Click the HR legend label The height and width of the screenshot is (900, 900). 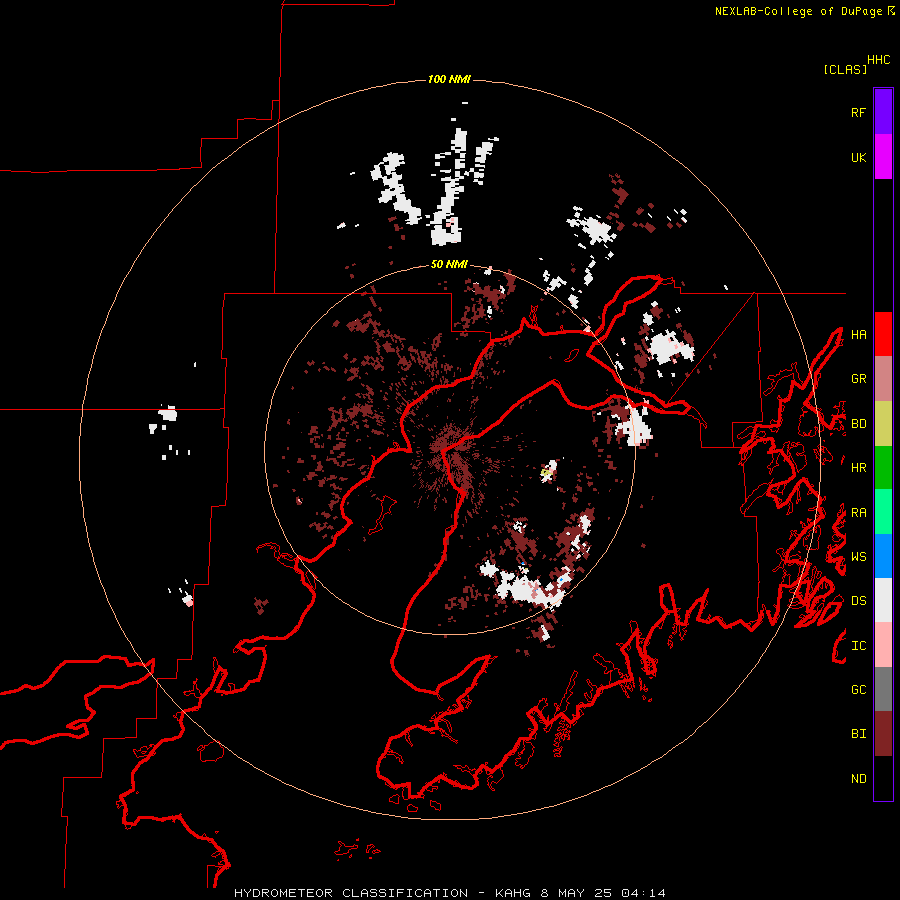click(x=858, y=468)
